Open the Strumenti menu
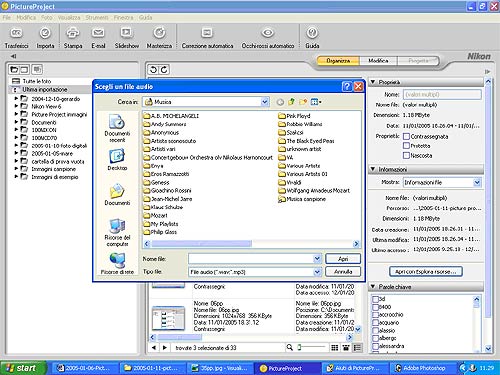This screenshot has width=500, height=375. pos(97,18)
